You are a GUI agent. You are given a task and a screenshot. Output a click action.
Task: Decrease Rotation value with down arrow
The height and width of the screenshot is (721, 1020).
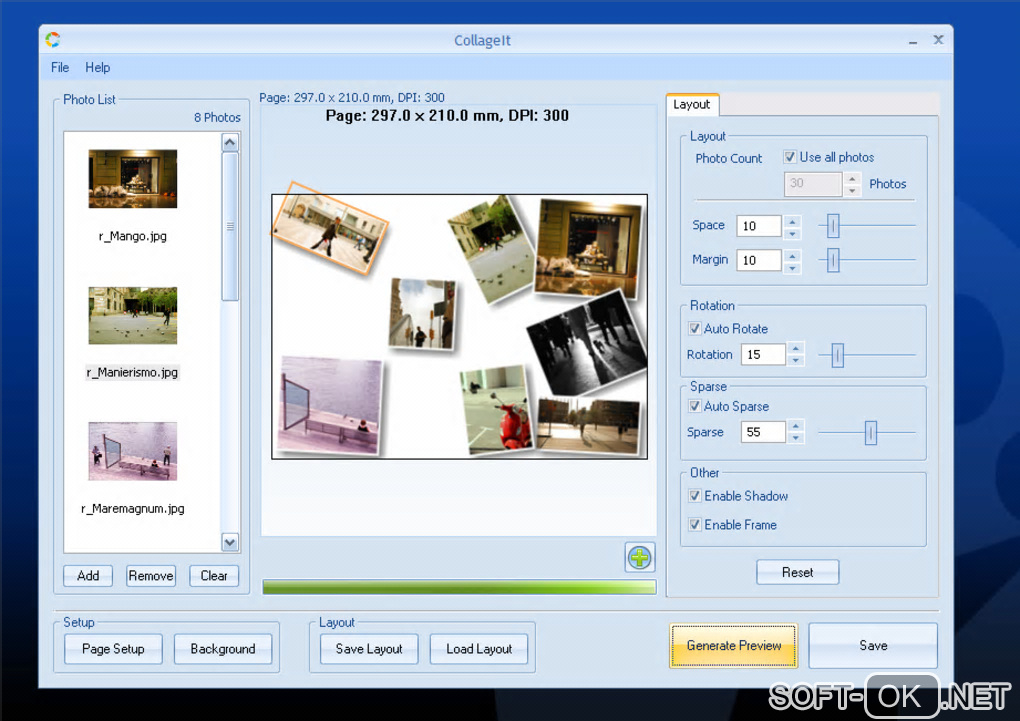(x=796, y=360)
